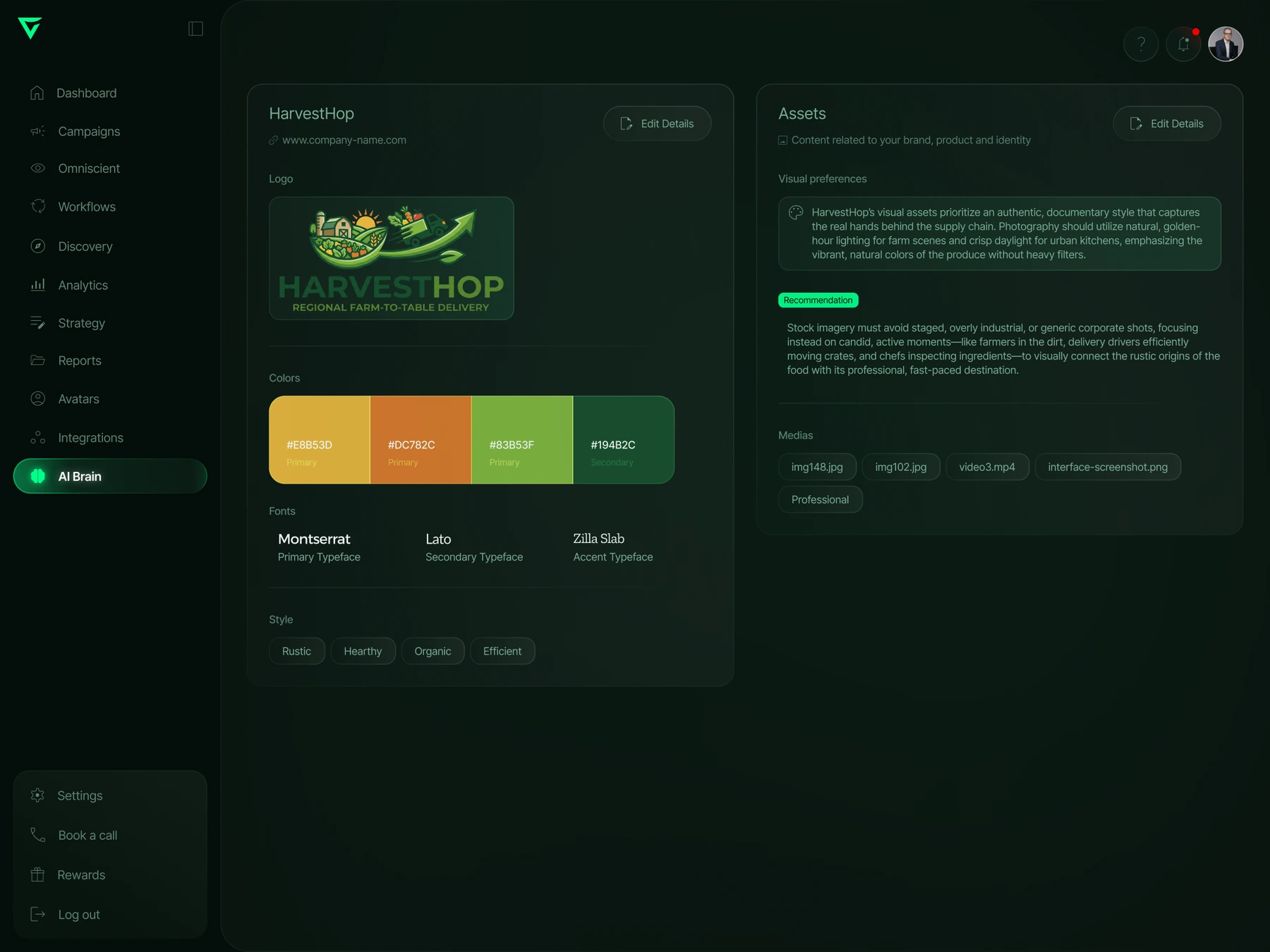
Task: Open interface-screenshot.png media chip
Action: click(x=1108, y=467)
